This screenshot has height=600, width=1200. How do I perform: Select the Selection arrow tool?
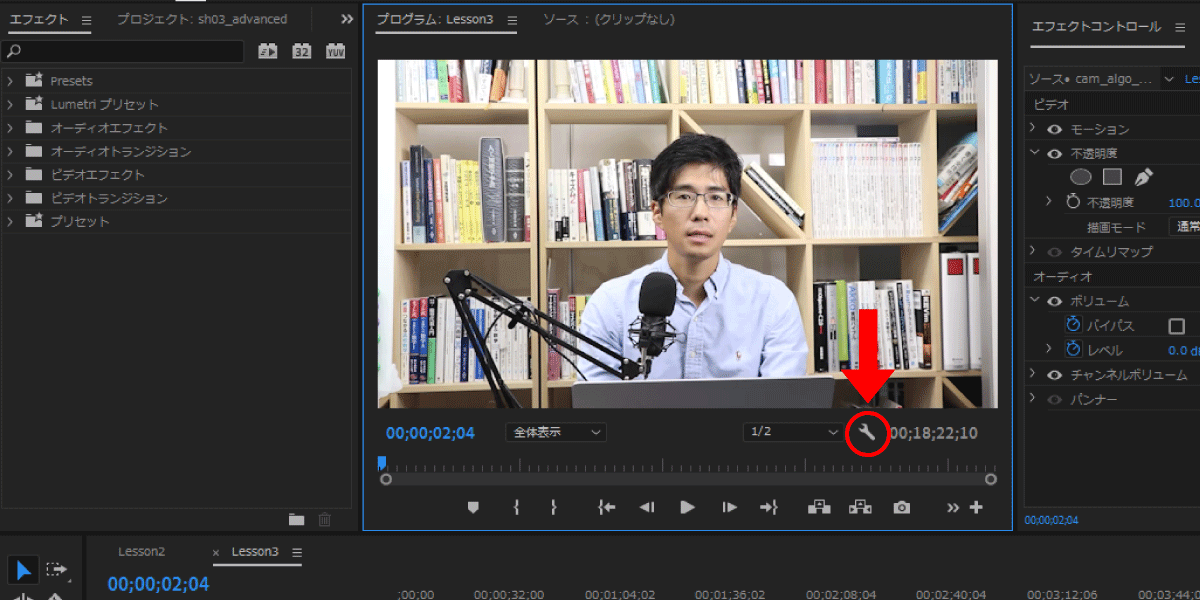pos(23,571)
